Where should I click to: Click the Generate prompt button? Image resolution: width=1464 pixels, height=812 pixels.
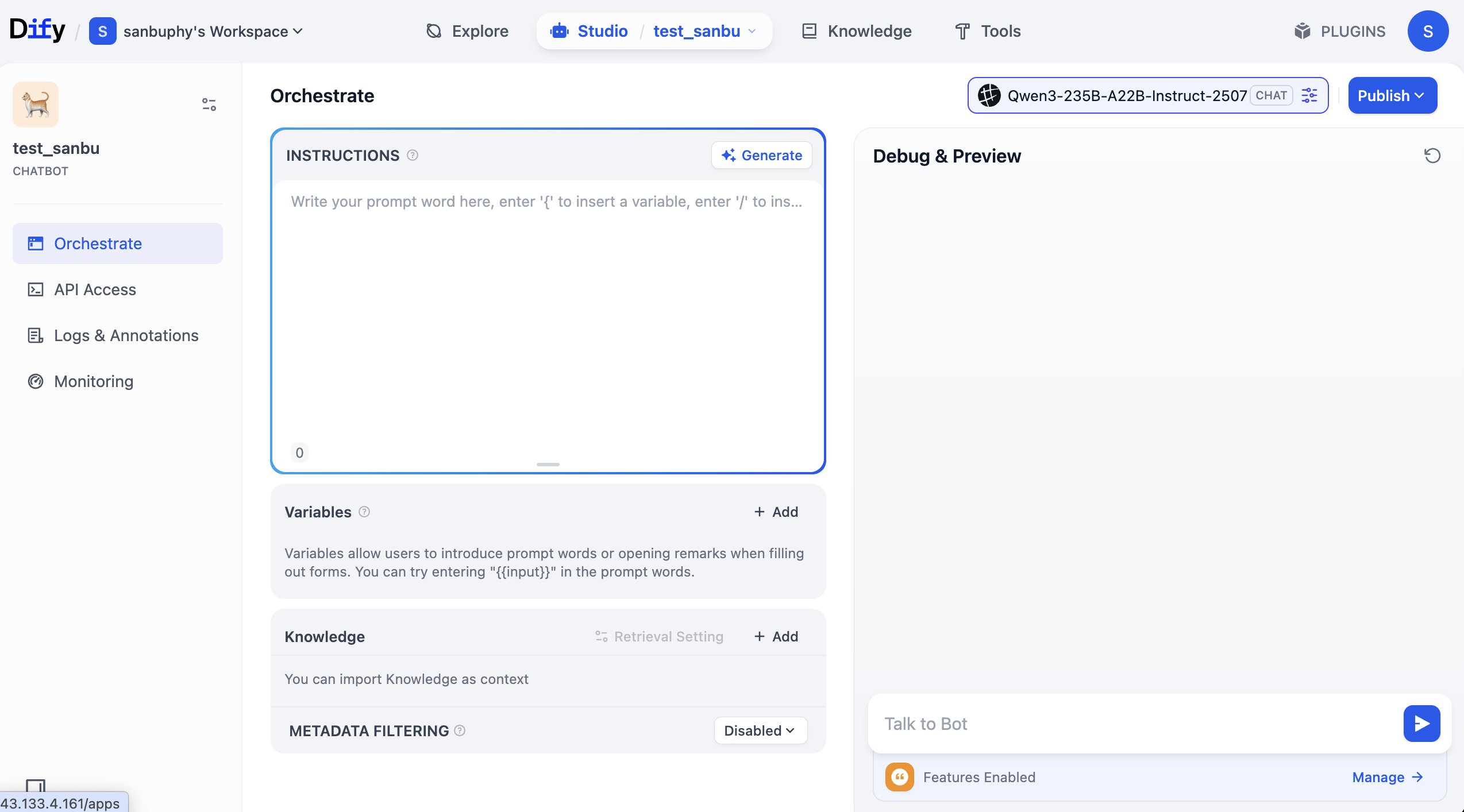[761, 155]
